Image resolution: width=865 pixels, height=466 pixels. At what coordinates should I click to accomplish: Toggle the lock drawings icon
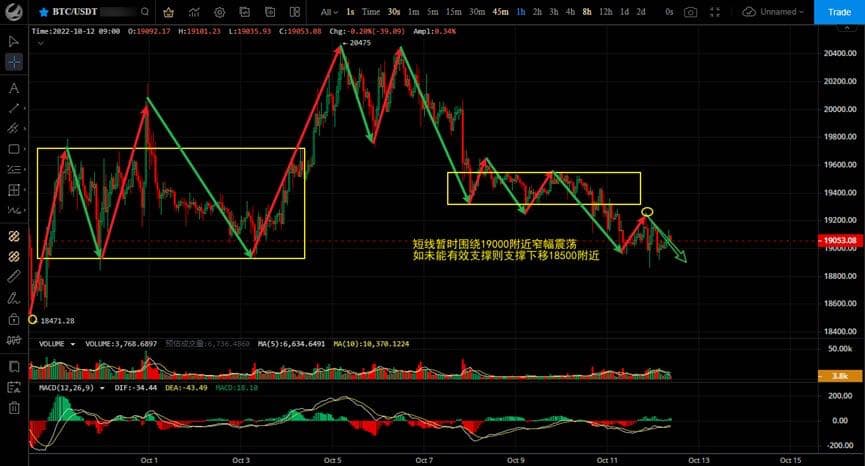pos(14,320)
